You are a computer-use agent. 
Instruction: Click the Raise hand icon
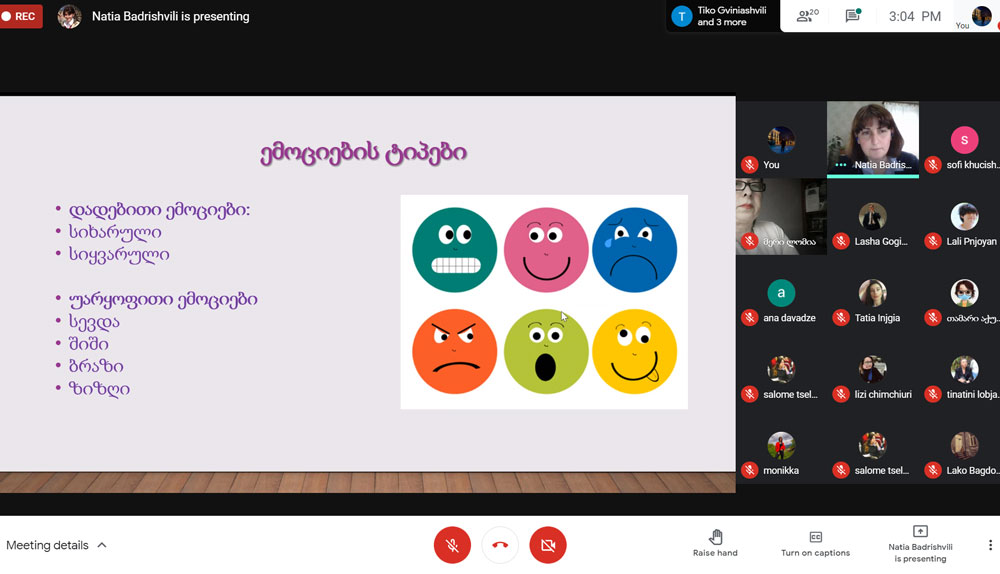click(715, 537)
